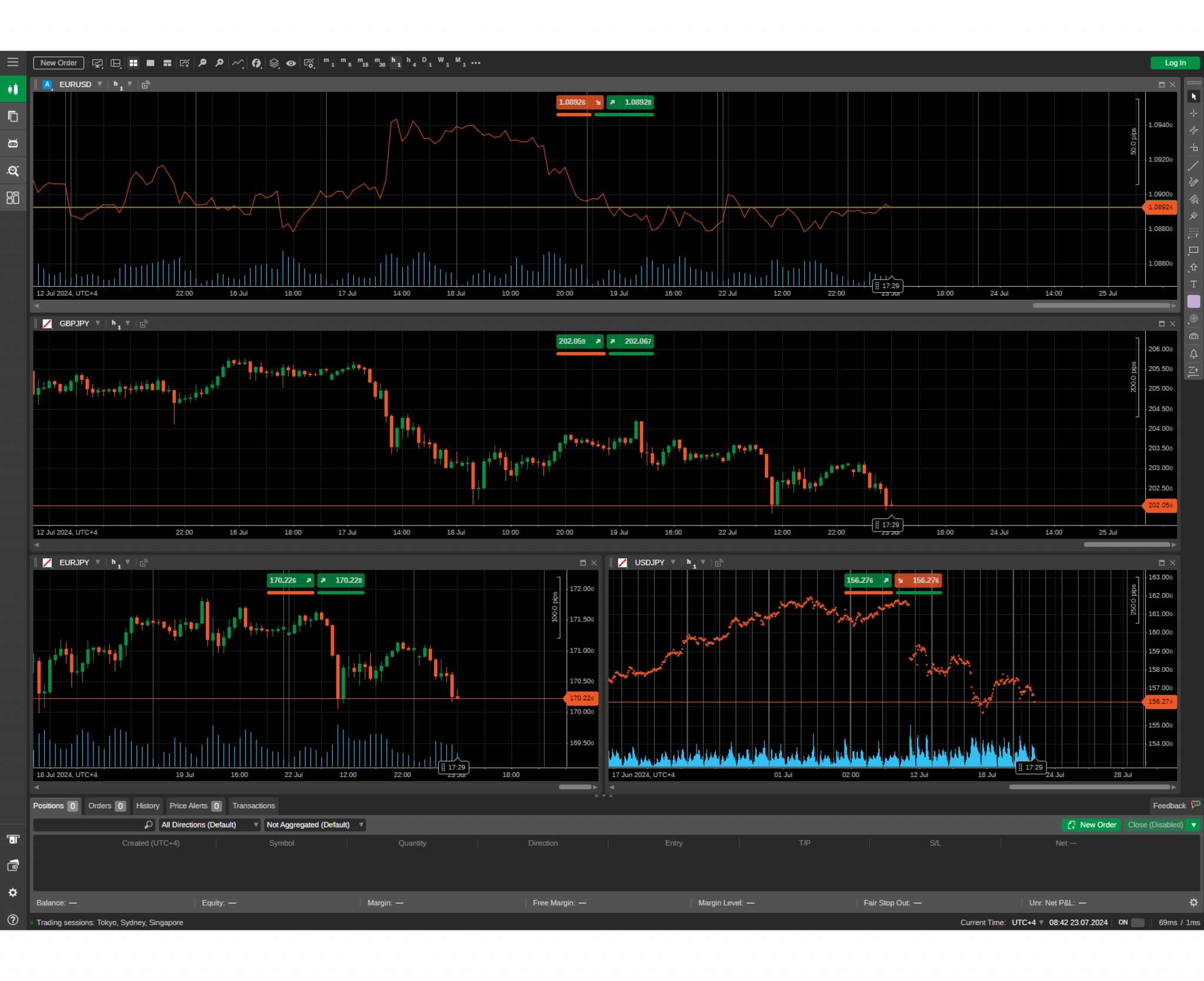Open the EURUSD symbol dropdown

coord(100,84)
